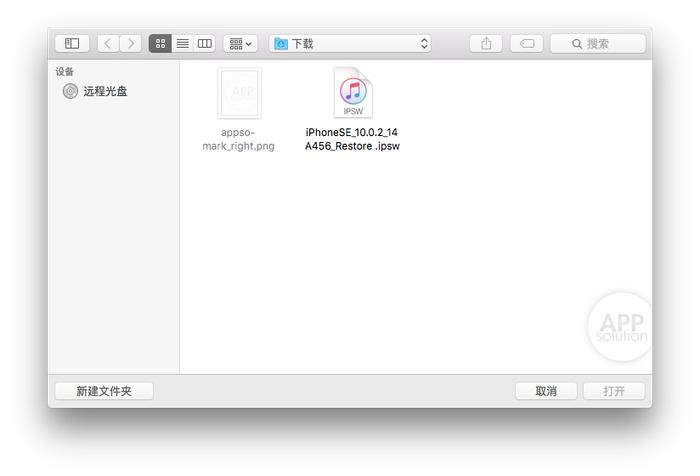700x476 pixels.
Task: Go forward with the right arrow
Action: [x=130, y=43]
